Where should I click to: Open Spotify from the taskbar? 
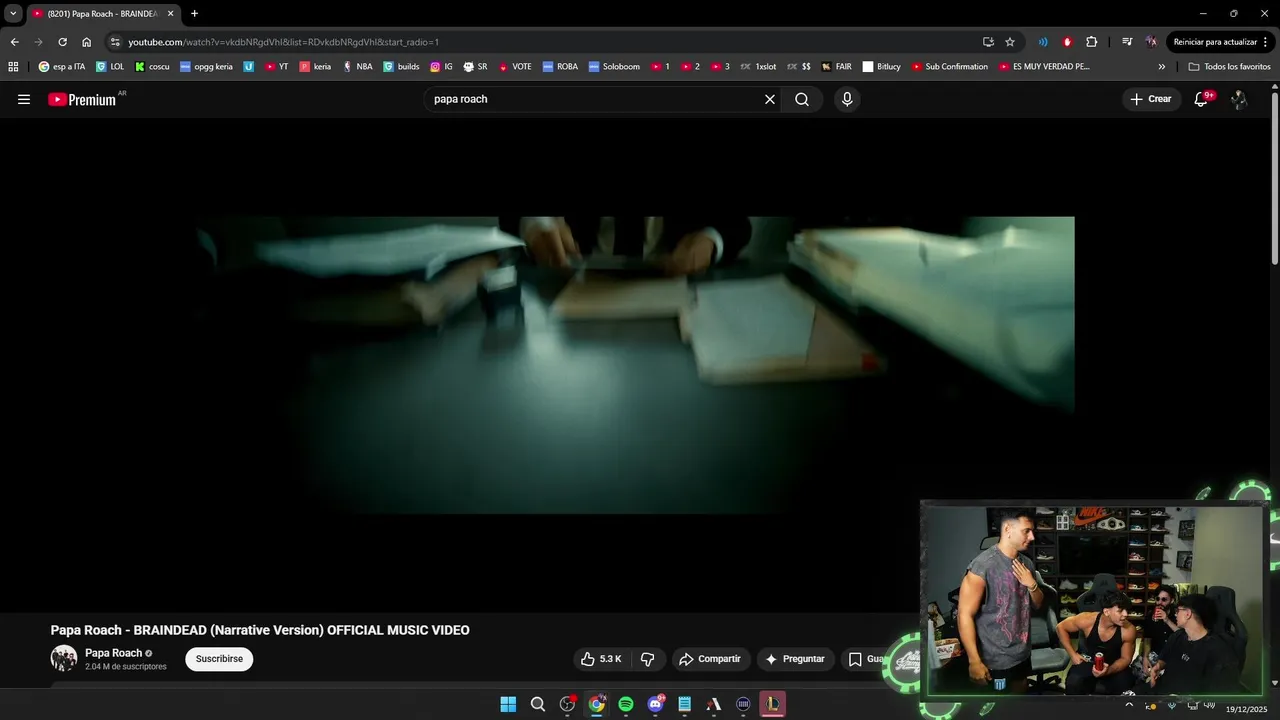[x=626, y=704]
